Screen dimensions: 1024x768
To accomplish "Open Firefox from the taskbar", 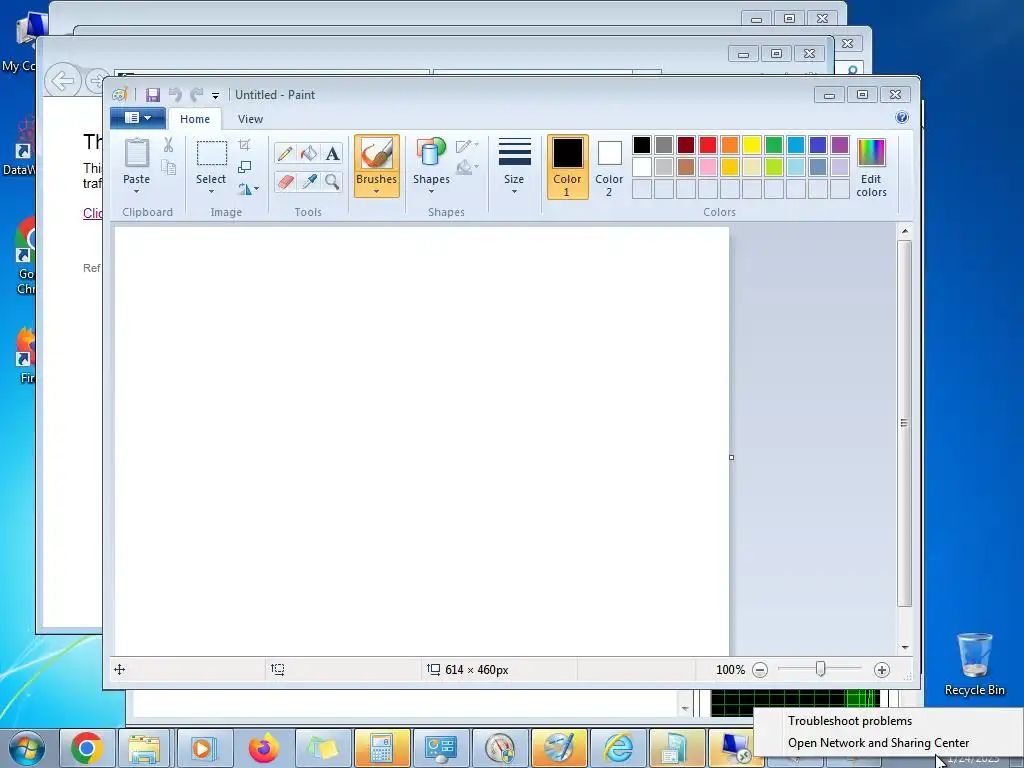I will [263, 748].
